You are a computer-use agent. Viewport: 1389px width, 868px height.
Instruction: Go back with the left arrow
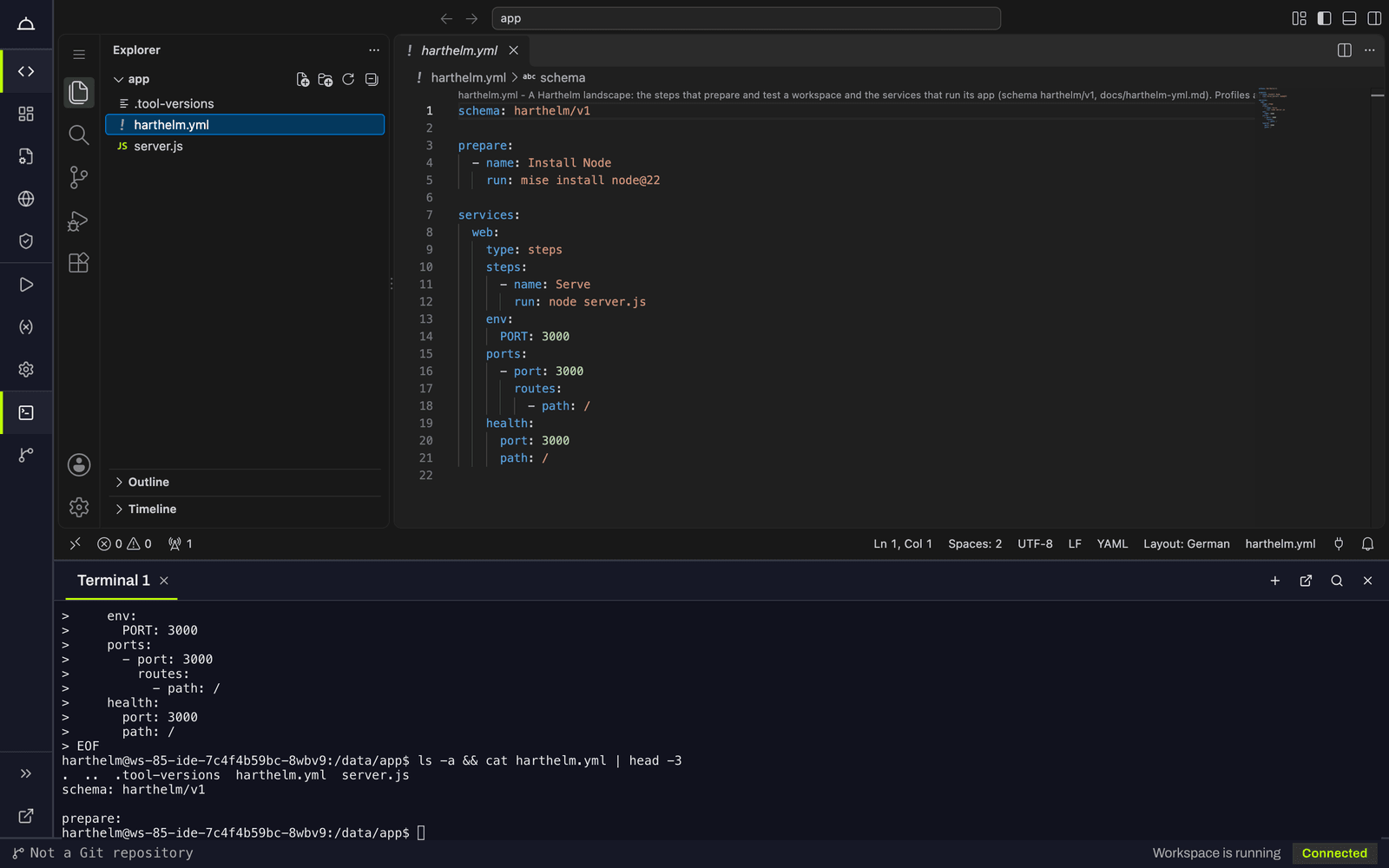coord(446,18)
